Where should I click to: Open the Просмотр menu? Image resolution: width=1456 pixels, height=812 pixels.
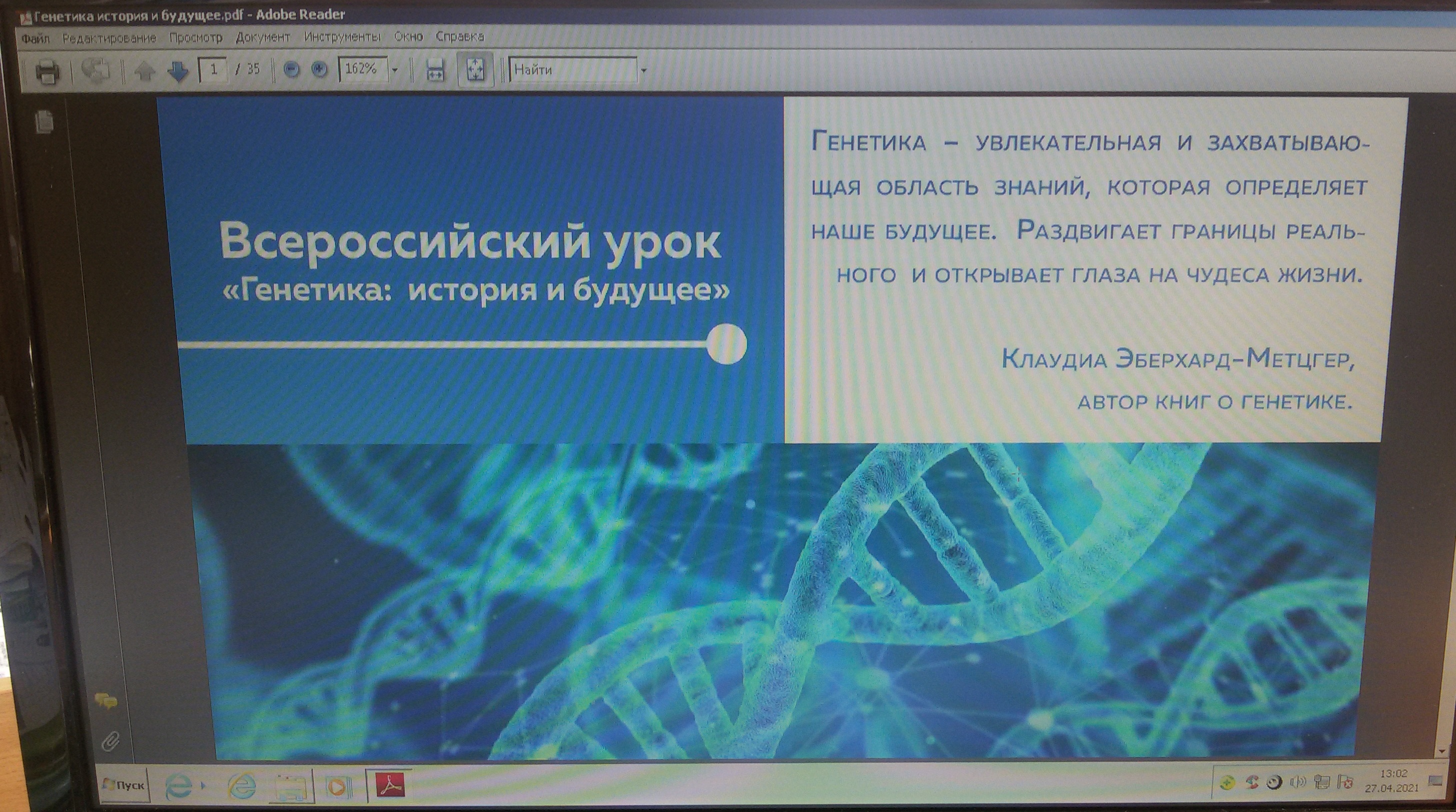point(195,38)
